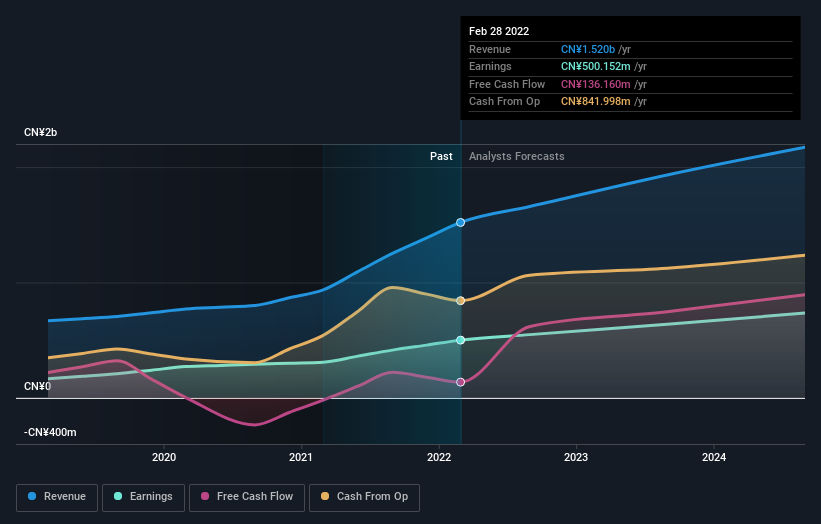Click the 2020 x-axis label
This screenshot has width=821, height=524.
(164, 457)
